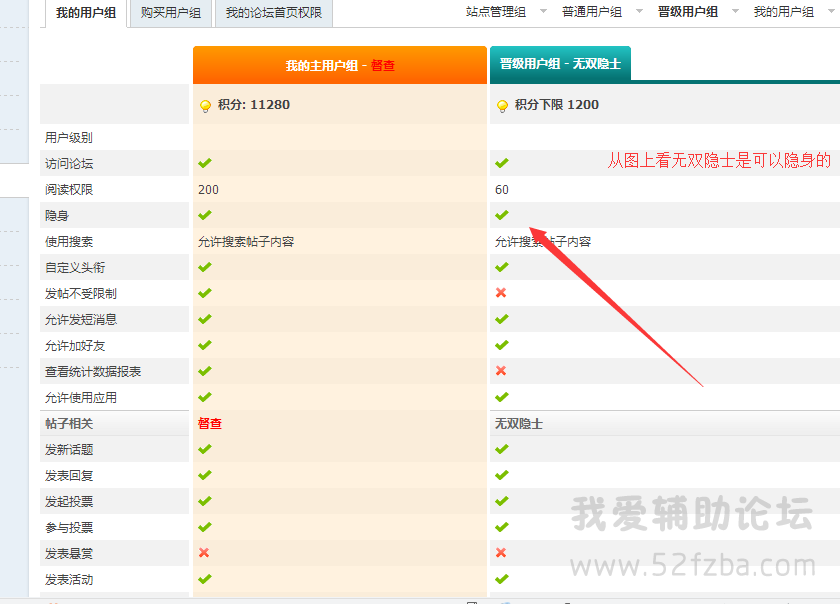
Task: Open the 我的论坛首页权限 tab
Action: (273, 12)
